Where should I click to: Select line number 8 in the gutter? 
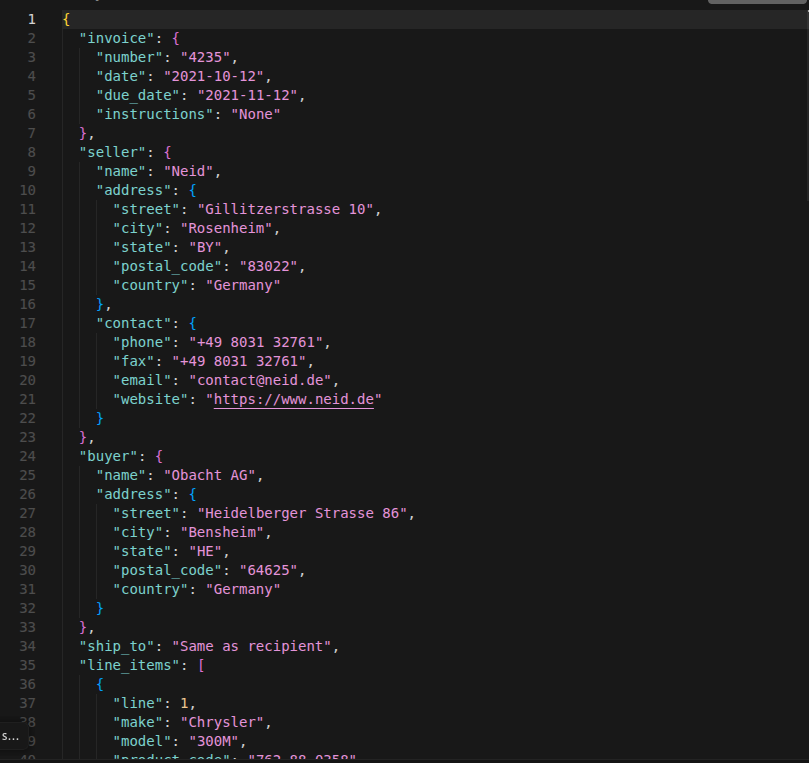click(x=31, y=152)
